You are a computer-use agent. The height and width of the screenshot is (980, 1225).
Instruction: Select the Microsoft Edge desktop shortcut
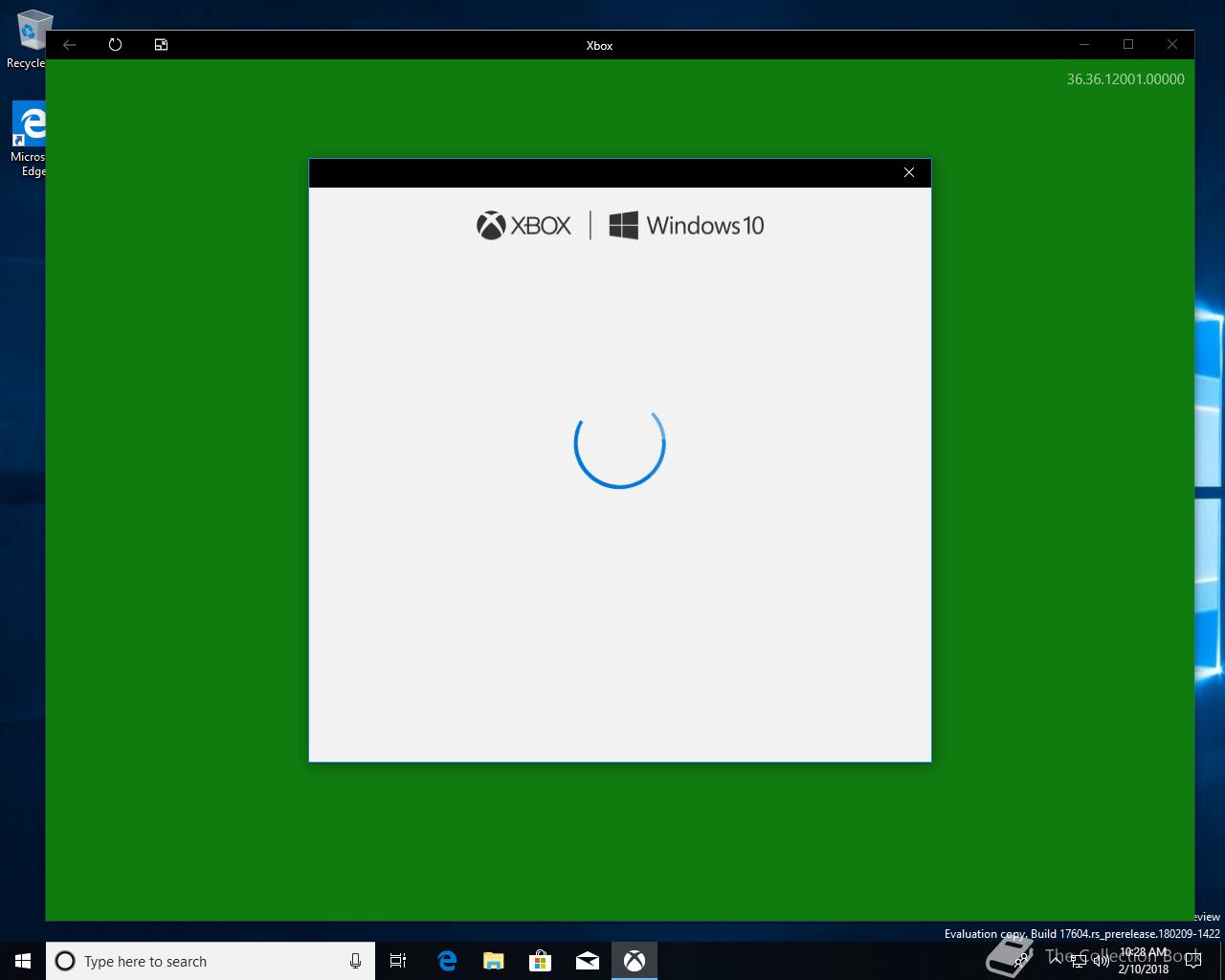pos(29,140)
